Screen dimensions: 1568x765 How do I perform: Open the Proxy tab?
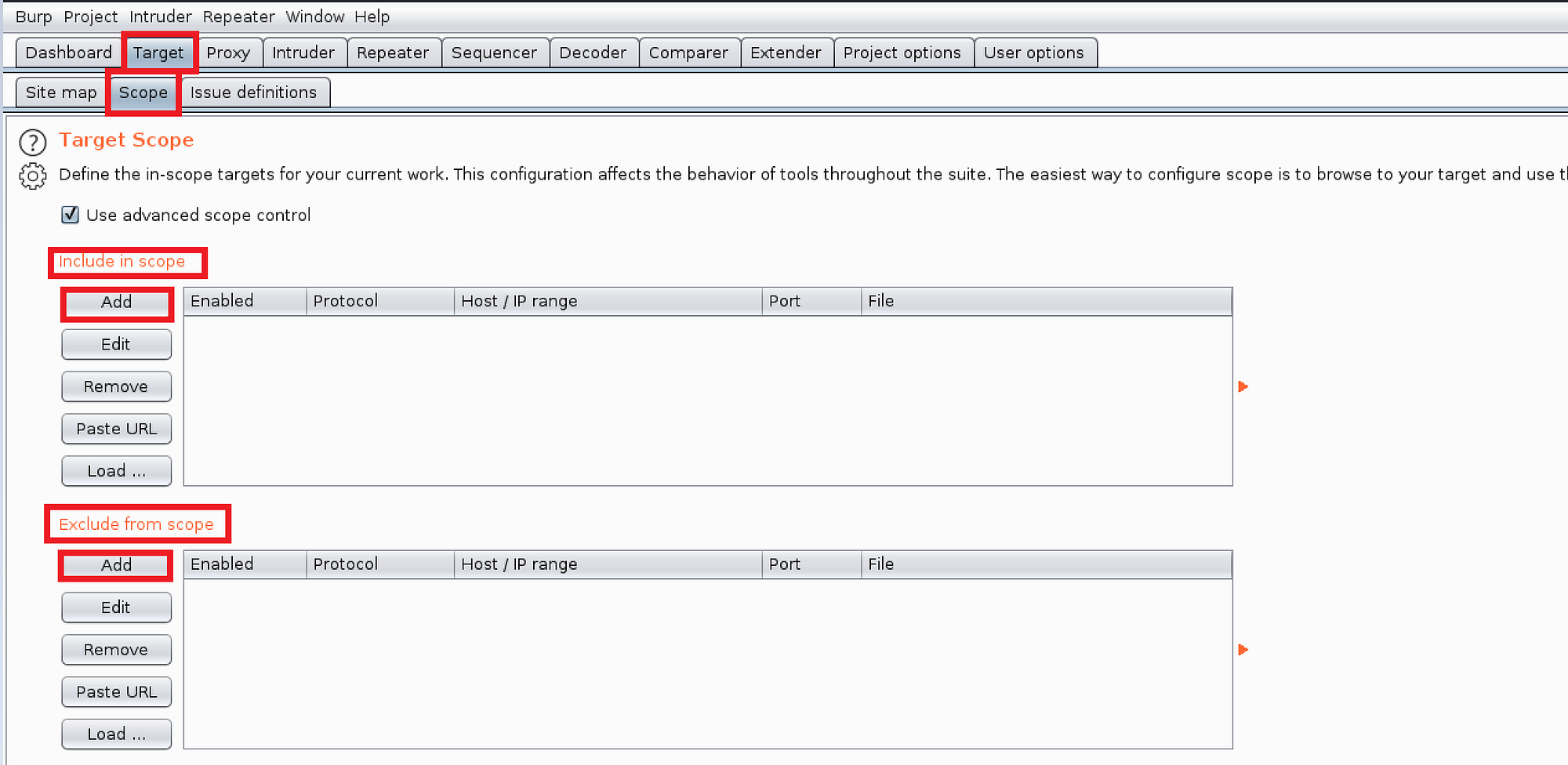click(x=230, y=53)
